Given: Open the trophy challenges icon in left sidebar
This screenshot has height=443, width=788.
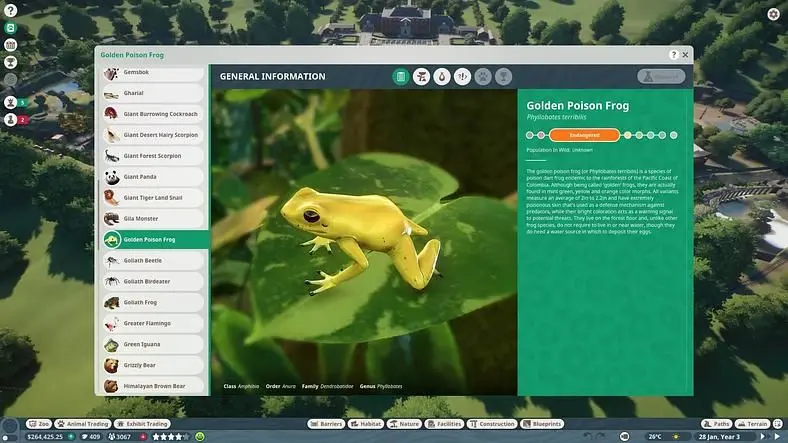Looking at the screenshot, I should [10, 62].
